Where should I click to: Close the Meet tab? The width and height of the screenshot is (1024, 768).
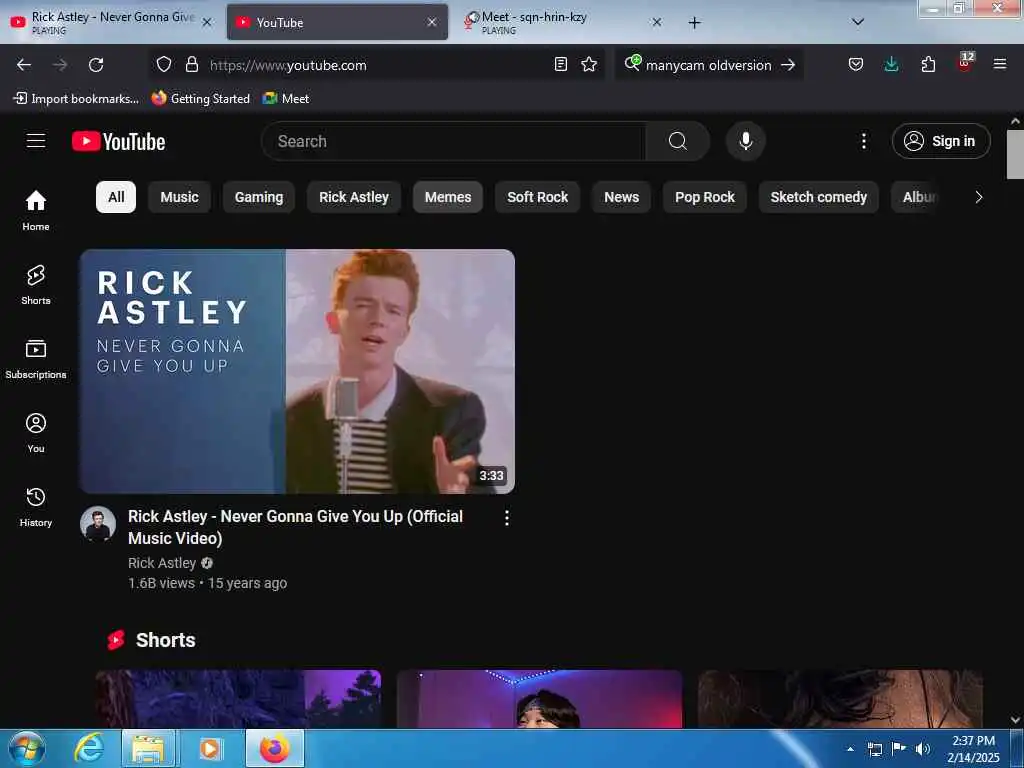pos(657,22)
